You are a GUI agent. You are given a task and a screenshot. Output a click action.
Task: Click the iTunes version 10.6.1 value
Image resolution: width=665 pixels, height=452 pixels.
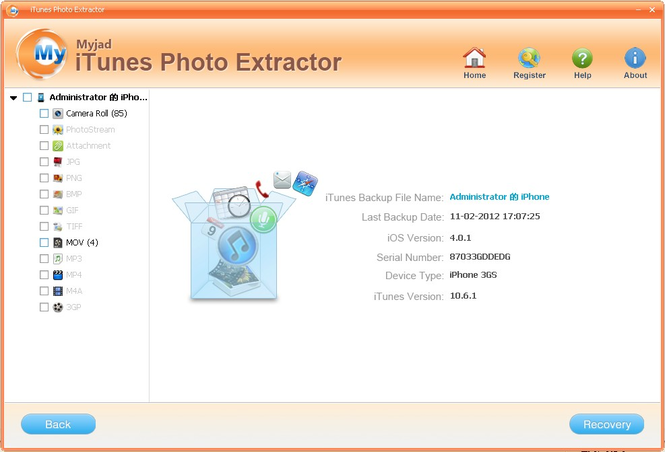coord(463,296)
